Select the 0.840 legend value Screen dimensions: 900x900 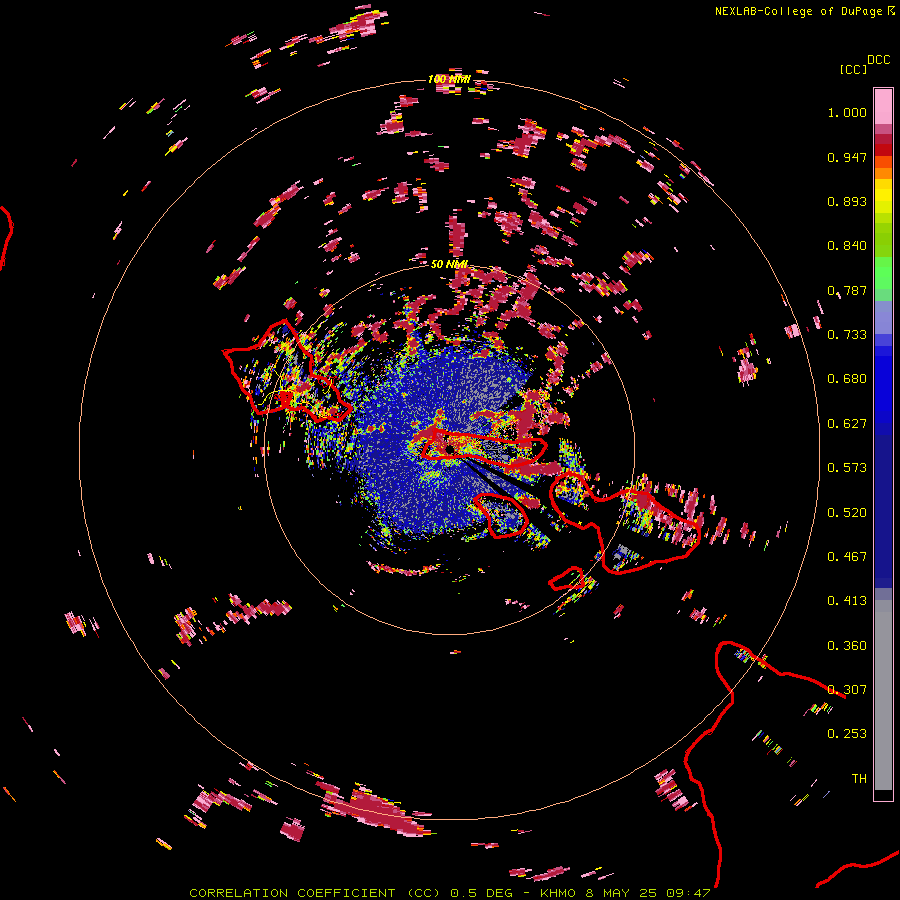click(x=847, y=246)
